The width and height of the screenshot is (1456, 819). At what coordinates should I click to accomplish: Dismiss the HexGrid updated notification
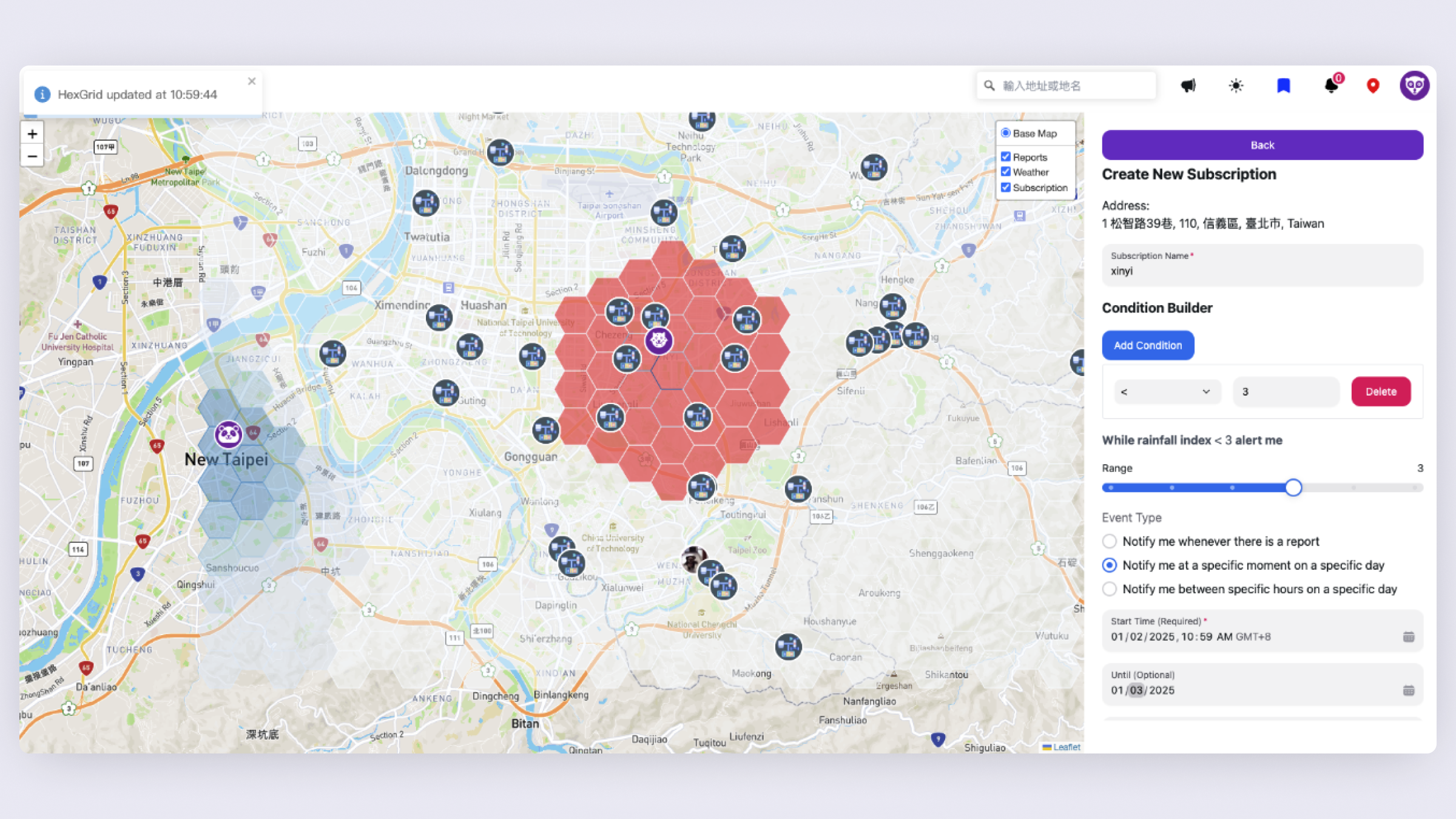(x=252, y=81)
